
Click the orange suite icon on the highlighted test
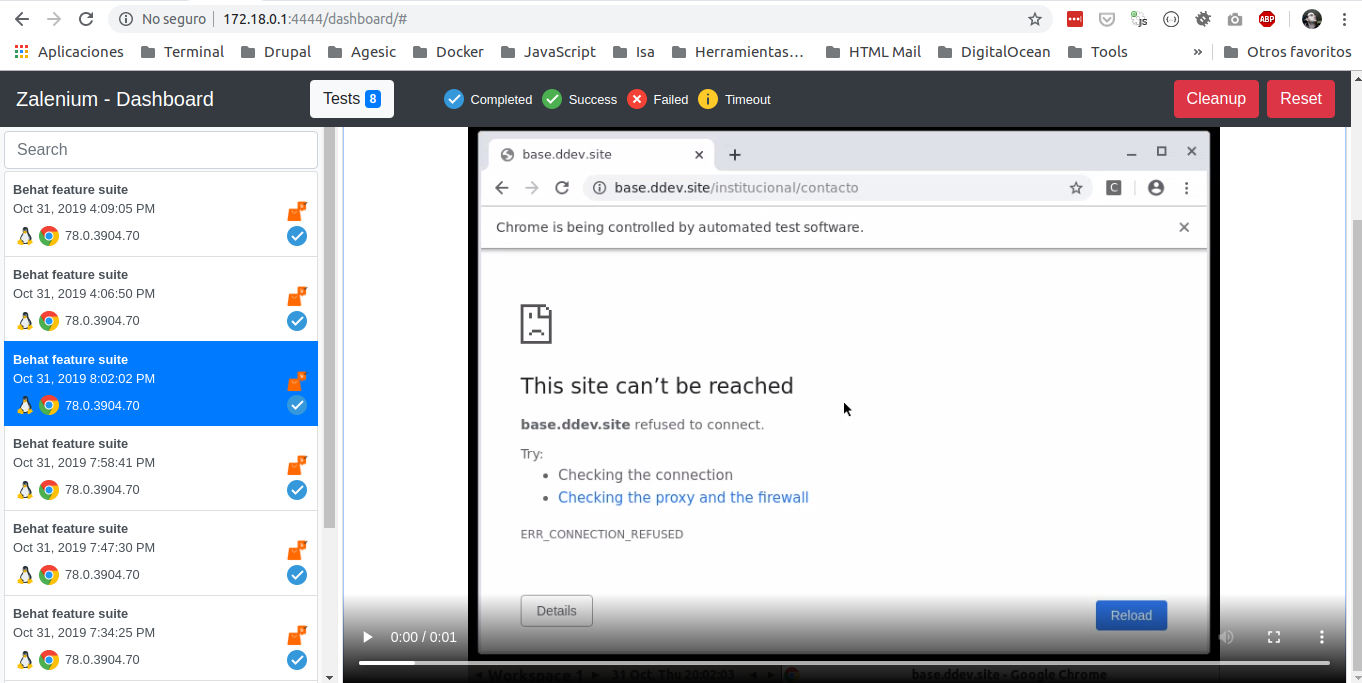tap(297, 381)
